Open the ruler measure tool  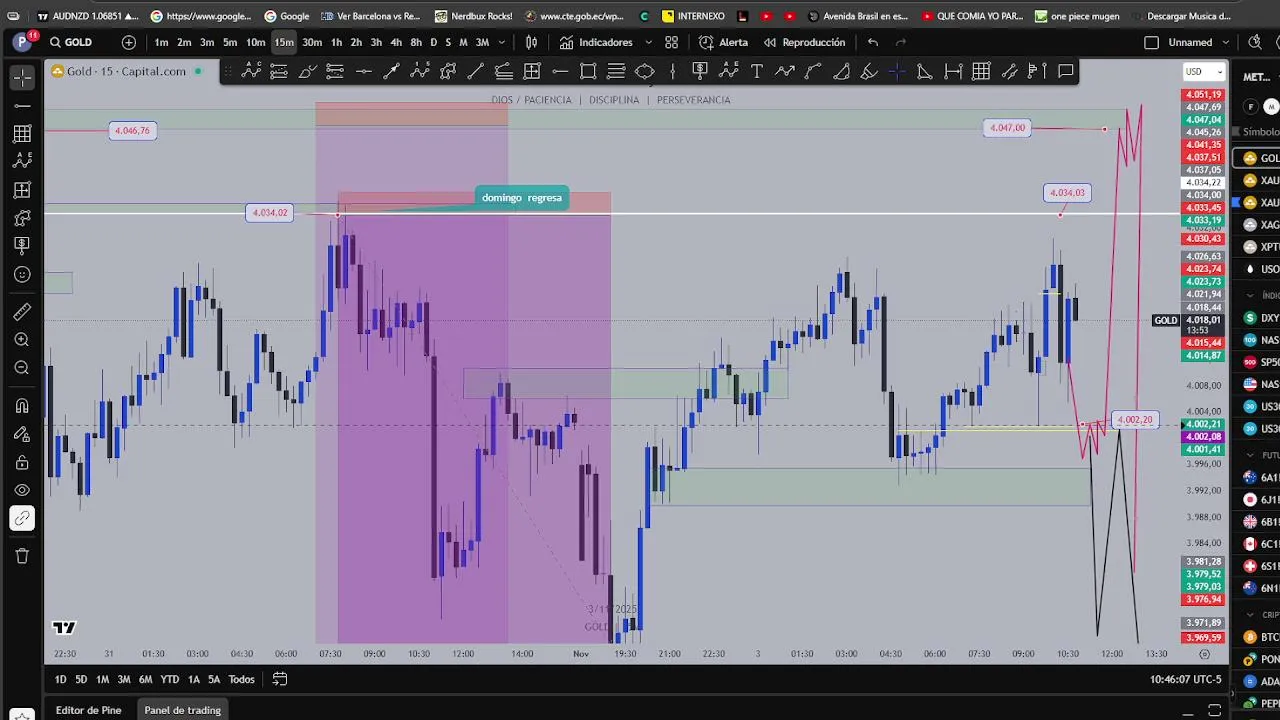(x=22, y=312)
